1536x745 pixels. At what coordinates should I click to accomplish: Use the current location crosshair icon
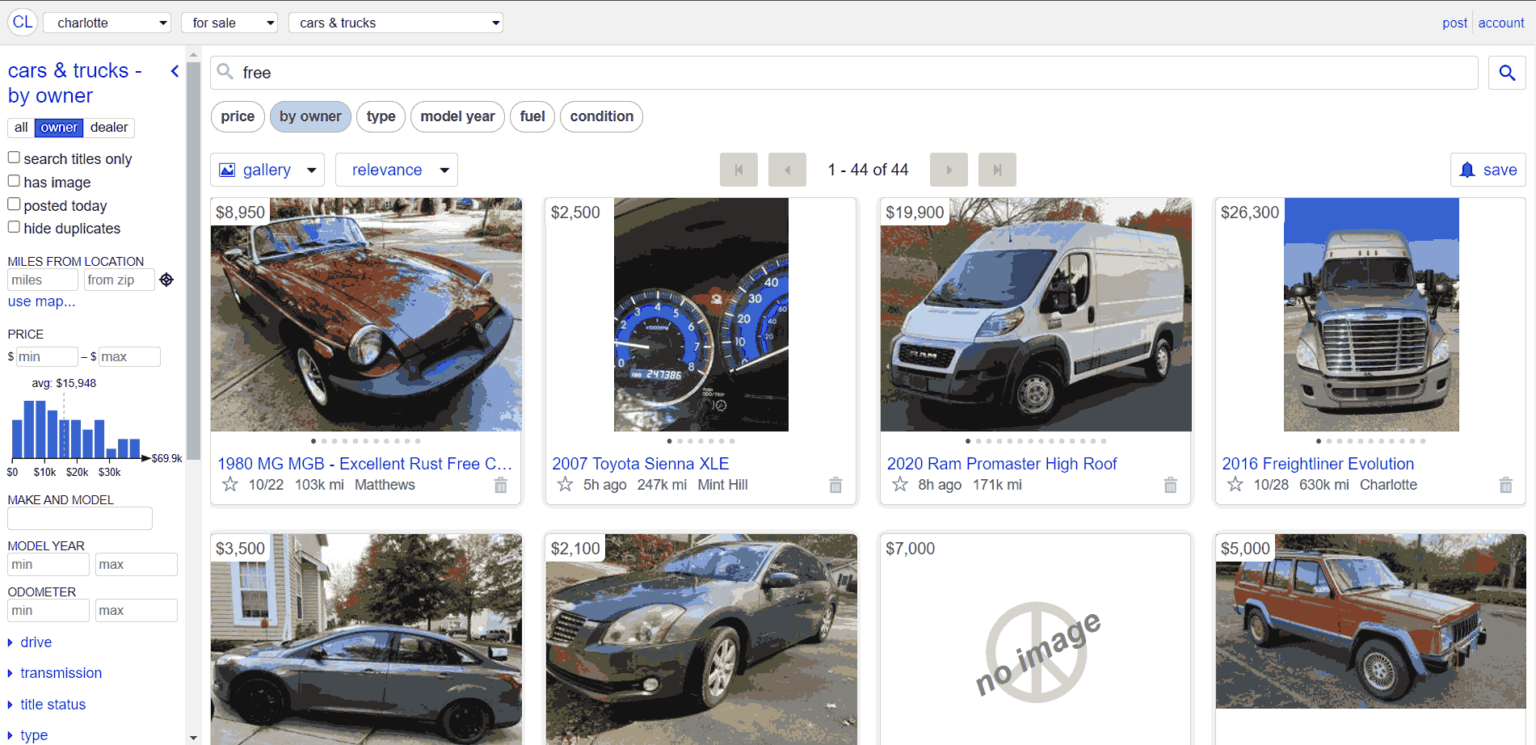pyautogui.click(x=167, y=280)
